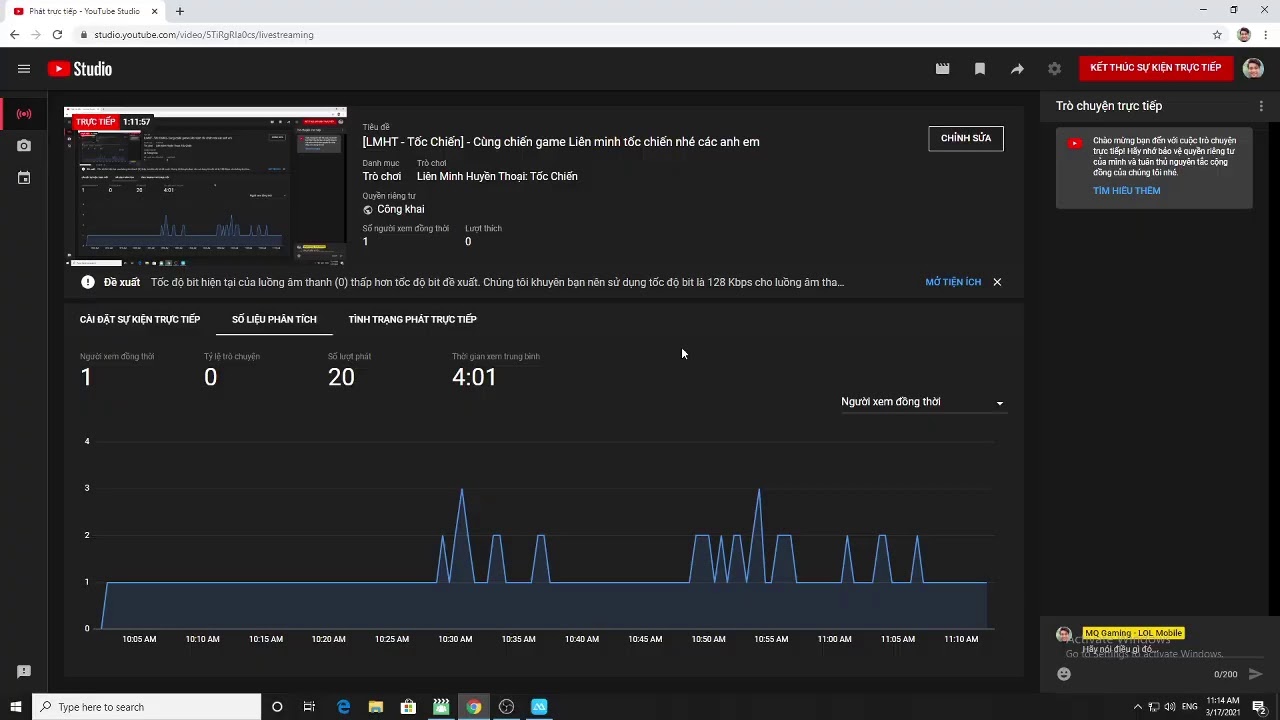Open File Explorer from the taskbar

click(376, 707)
